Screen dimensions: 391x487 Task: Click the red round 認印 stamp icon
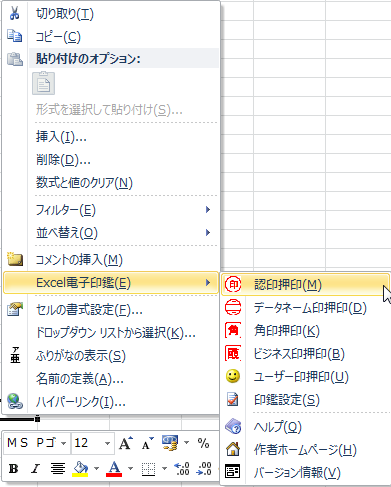pos(233,284)
